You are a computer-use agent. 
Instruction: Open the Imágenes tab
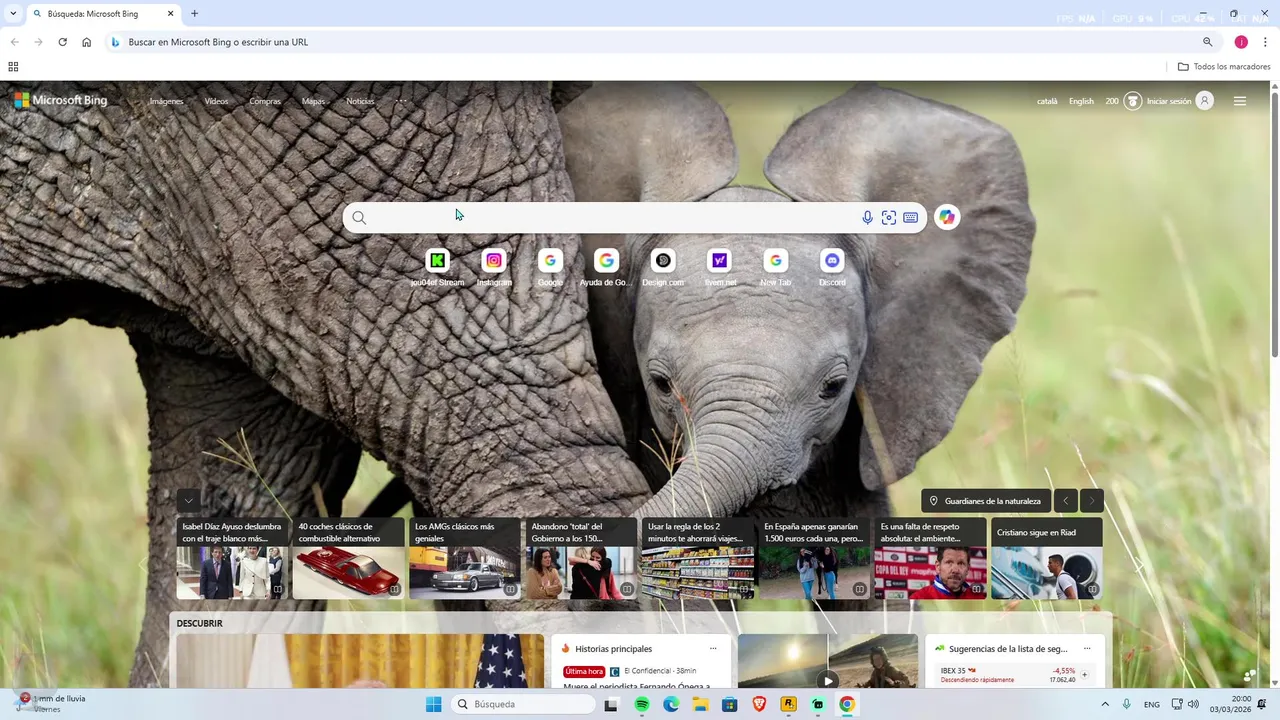pos(166,101)
